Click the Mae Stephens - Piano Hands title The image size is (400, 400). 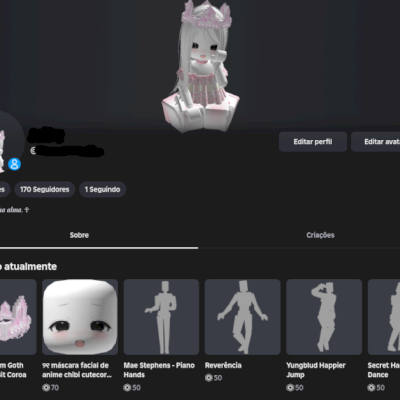point(159,370)
